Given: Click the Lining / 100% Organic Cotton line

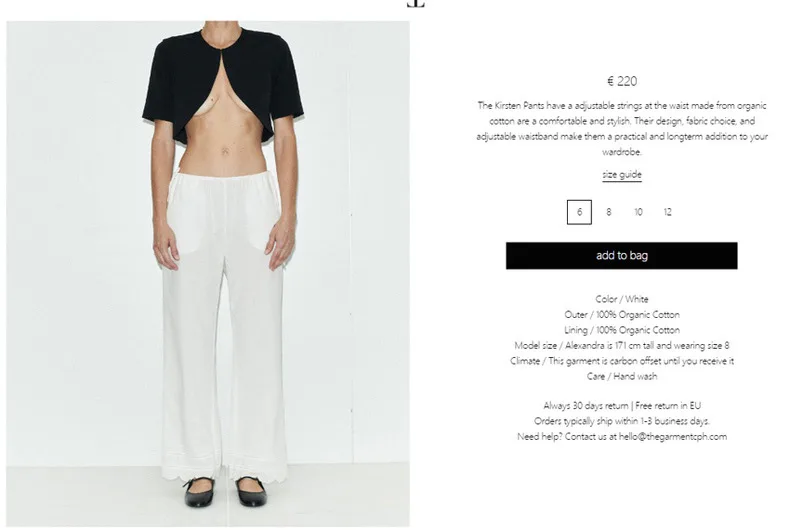Looking at the screenshot, I should [622, 330].
